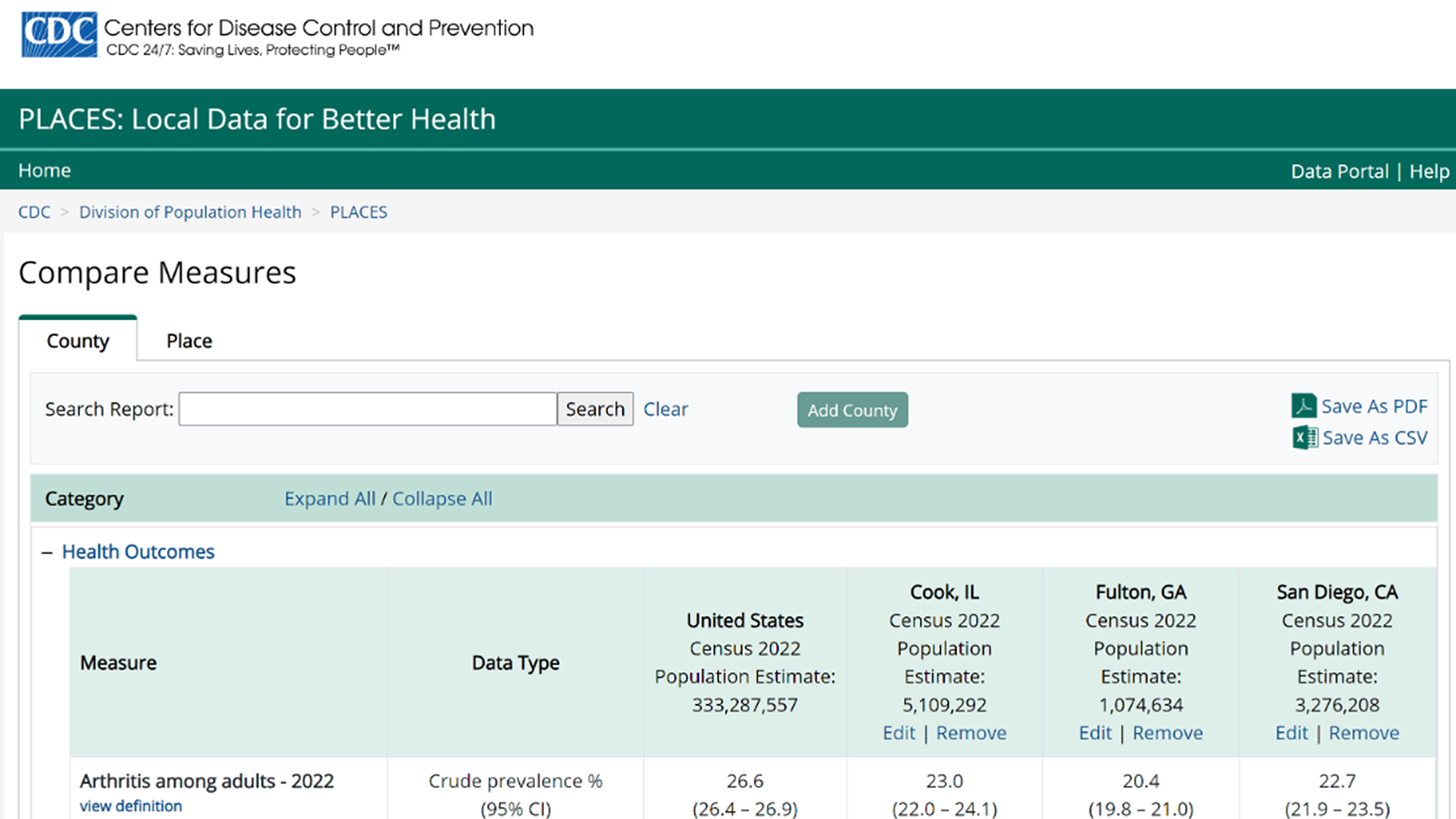Screen dimensions: 1456x819
Task: Select the County tab
Action: pos(78,341)
